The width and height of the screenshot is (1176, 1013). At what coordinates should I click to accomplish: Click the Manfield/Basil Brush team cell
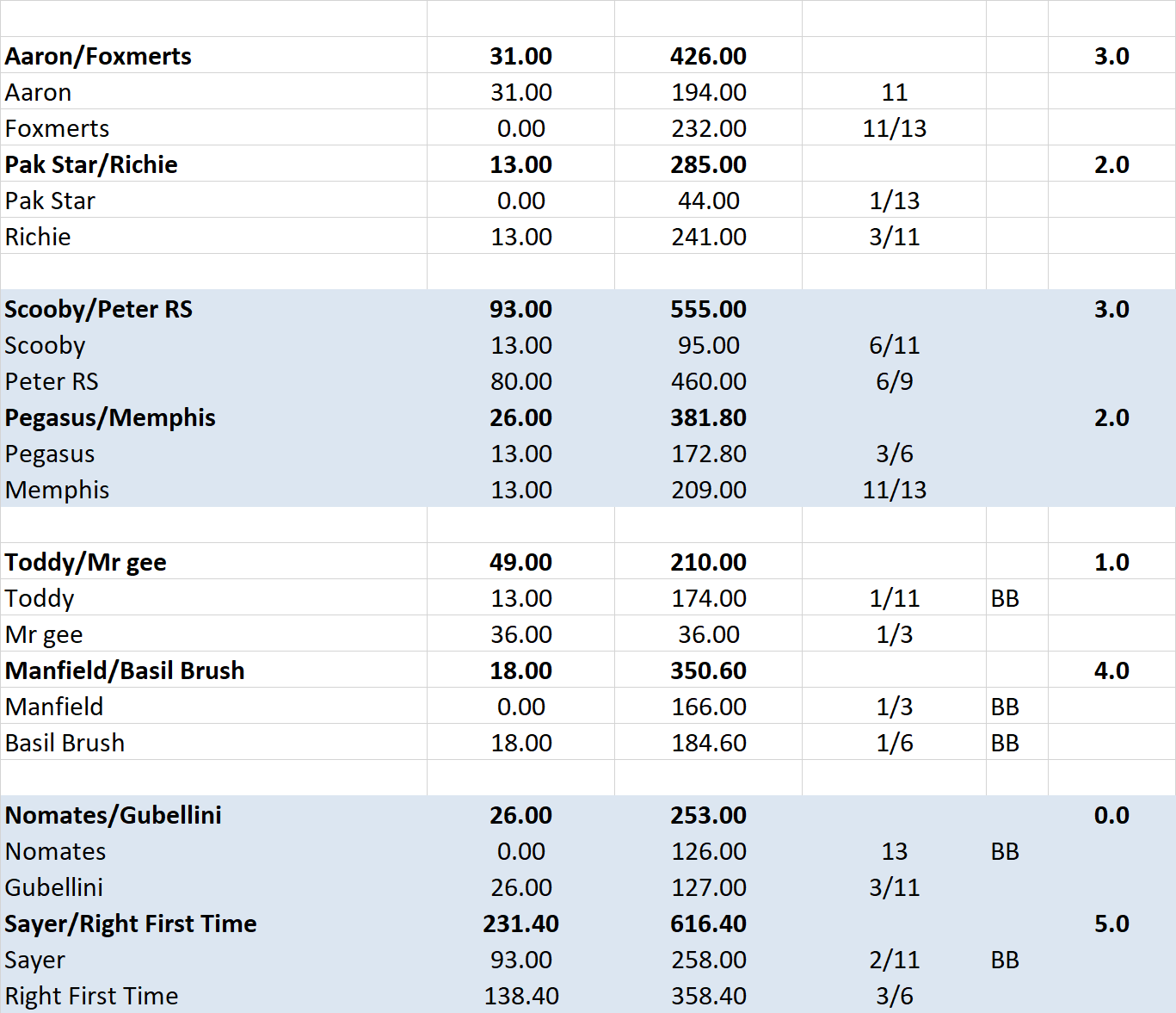click(x=125, y=670)
